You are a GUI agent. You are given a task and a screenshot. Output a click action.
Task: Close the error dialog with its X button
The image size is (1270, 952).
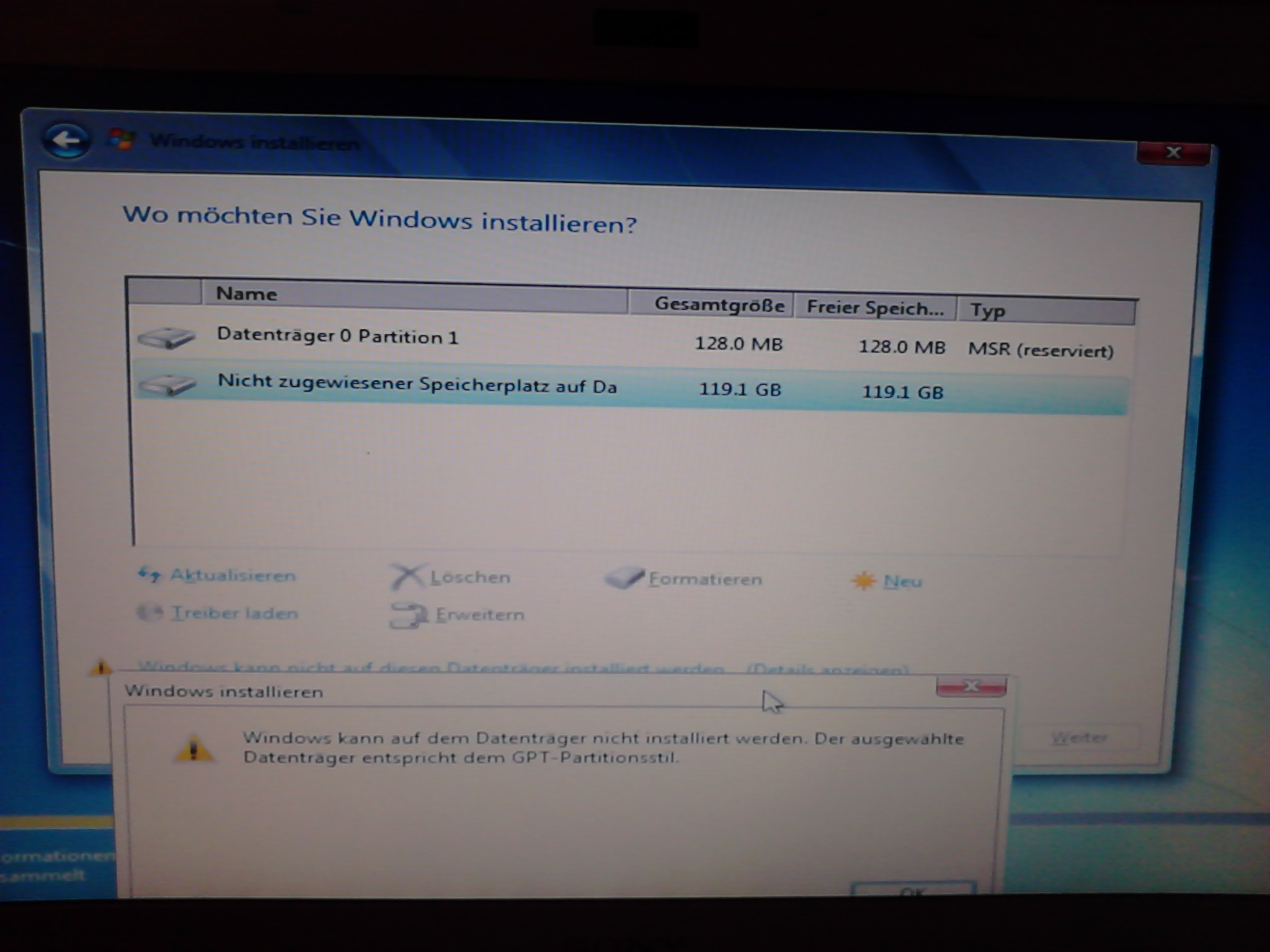pos(970,686)
